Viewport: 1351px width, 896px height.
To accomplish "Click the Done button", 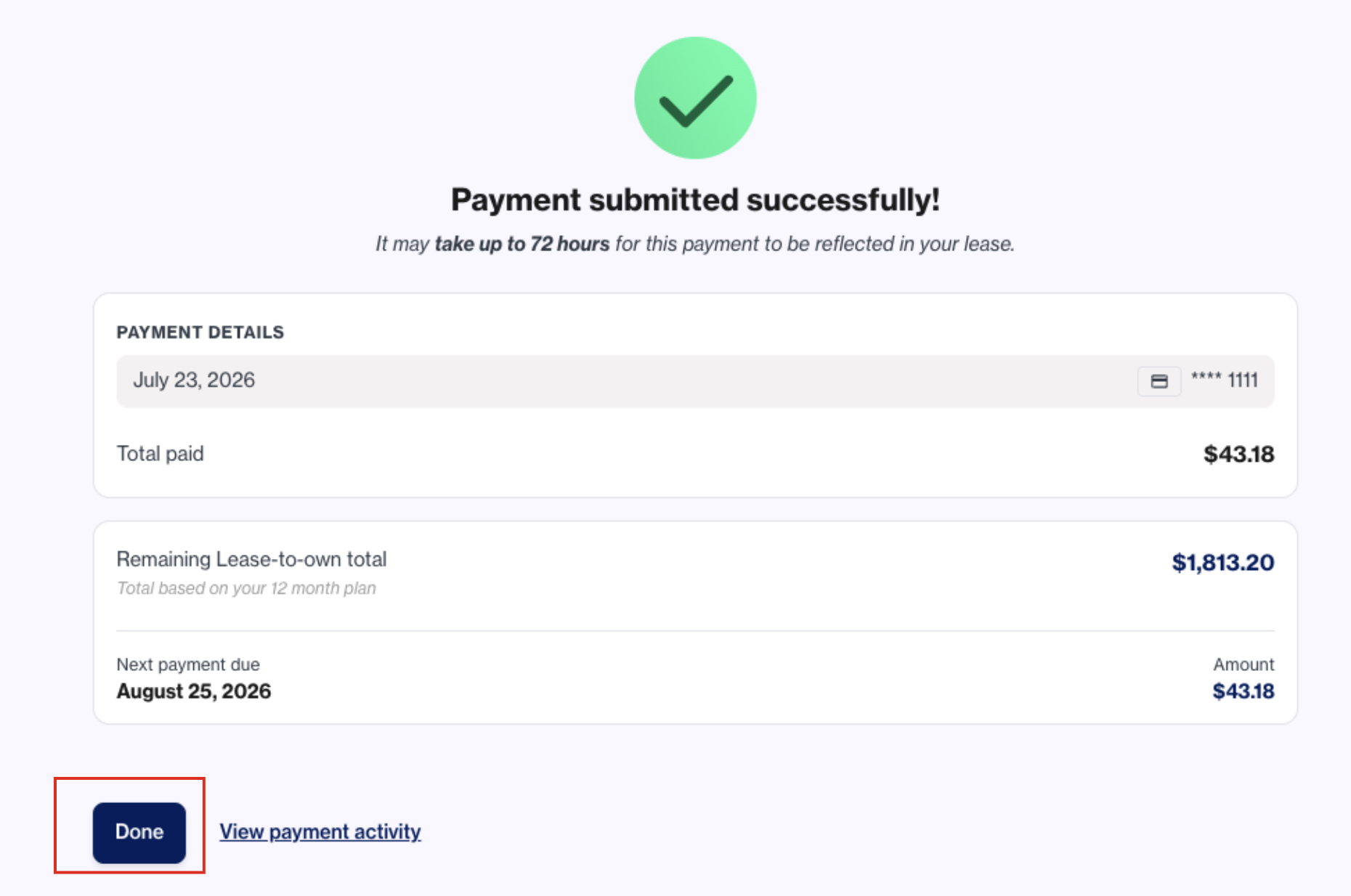I will [139, 832].
